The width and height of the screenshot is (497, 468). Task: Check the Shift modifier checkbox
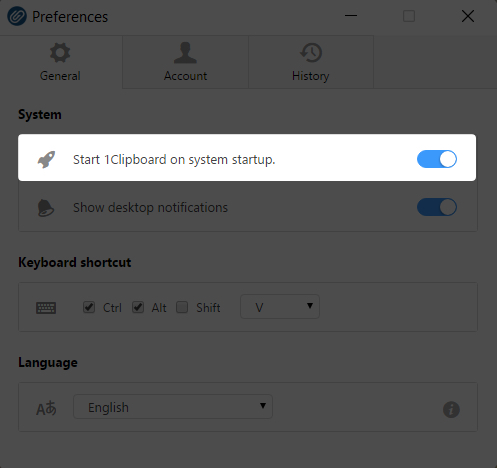tap(182, 307)
